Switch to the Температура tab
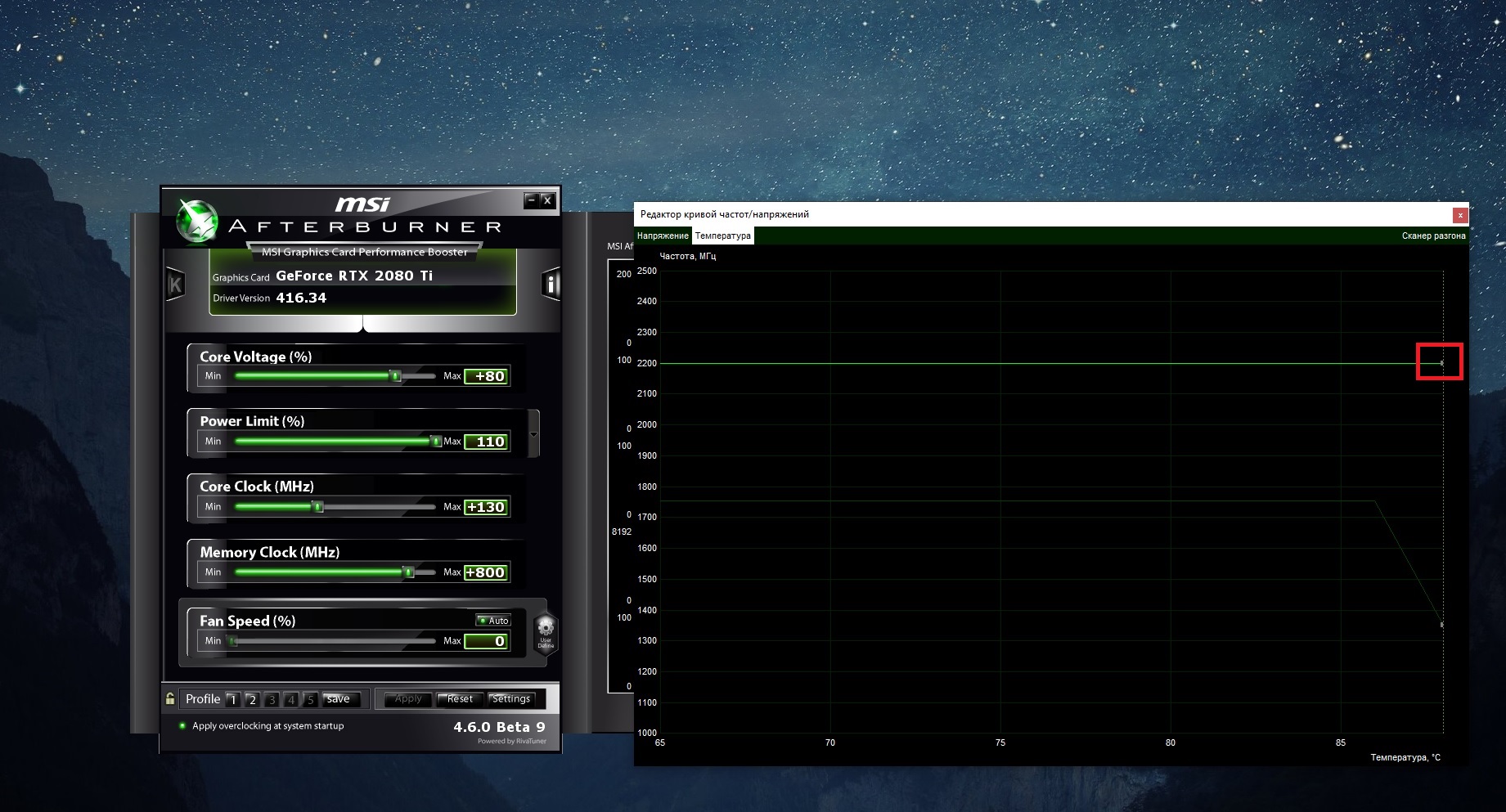1506x812 pixels. point(723,236)
